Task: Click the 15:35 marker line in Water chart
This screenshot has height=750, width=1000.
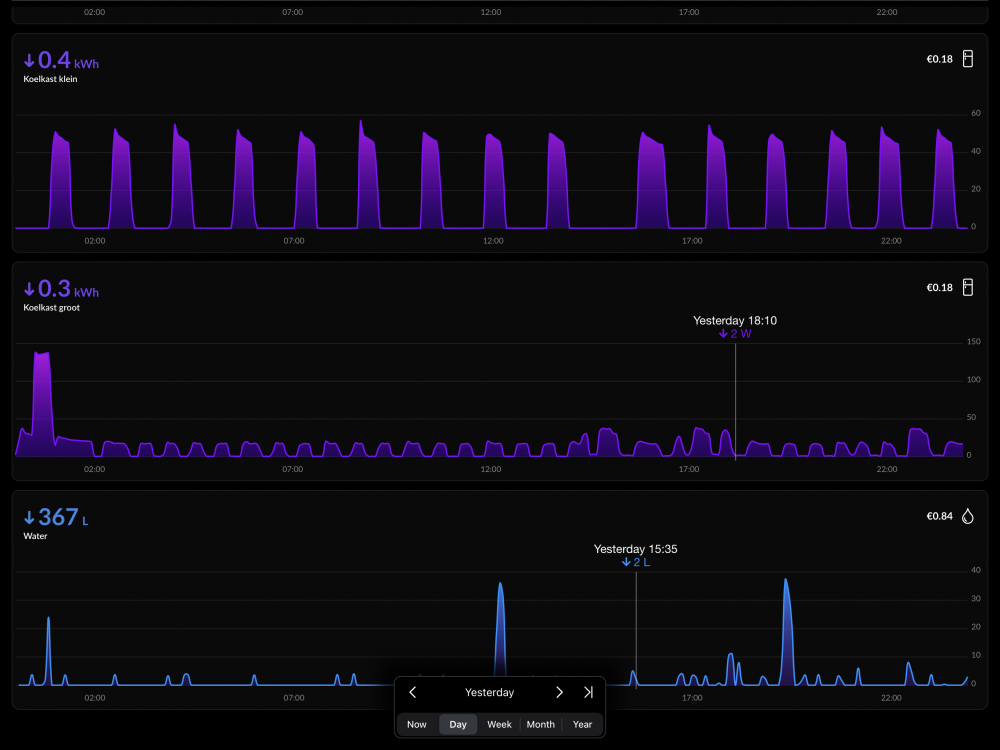Action: [x=636, y=630]
